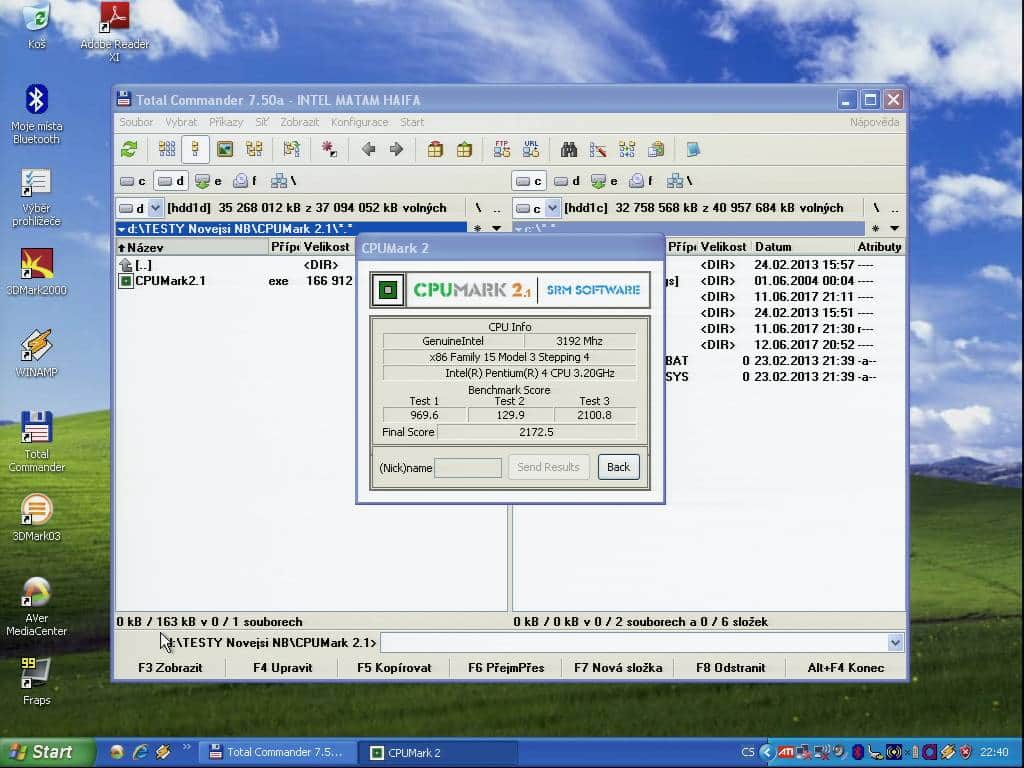Viewport: 1024px width, 768px height.
Task: Select the [..] parent folder row
Action: 235,264
